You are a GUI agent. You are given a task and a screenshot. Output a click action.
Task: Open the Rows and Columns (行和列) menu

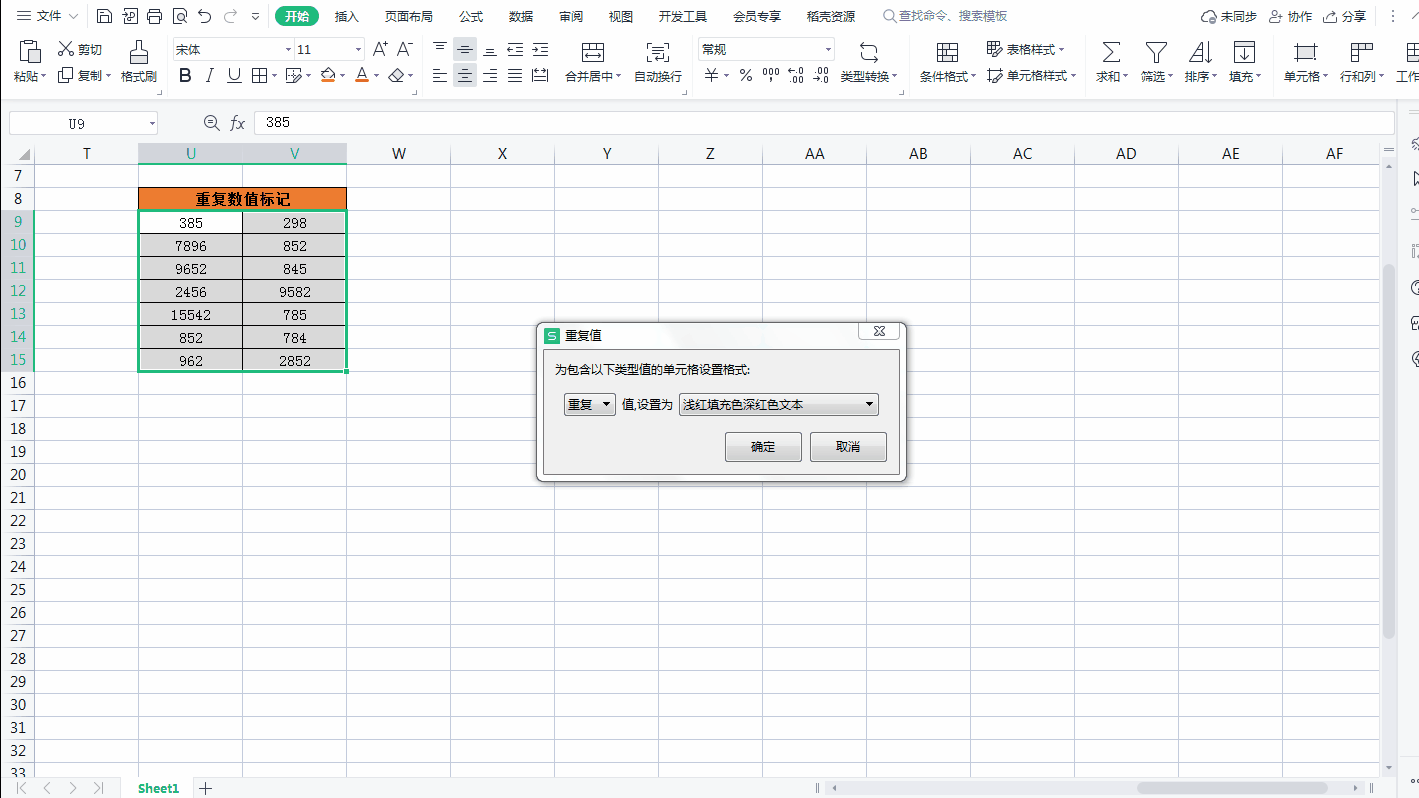point(1361,62)
